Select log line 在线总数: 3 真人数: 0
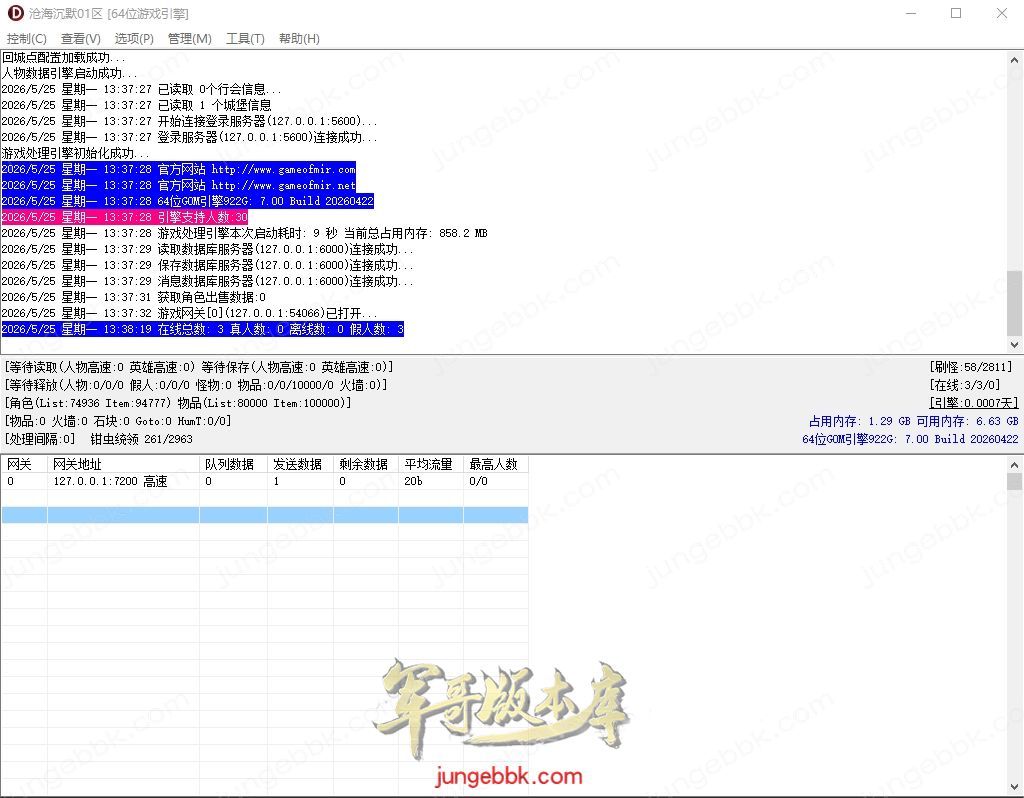 click(202, 329)
